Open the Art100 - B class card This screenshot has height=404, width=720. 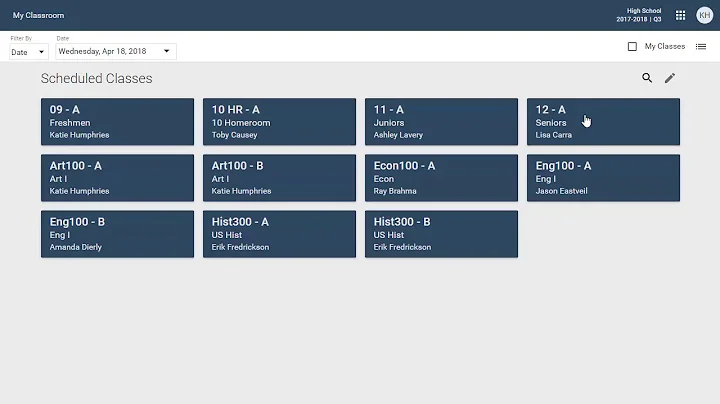[x=279, y=178]
